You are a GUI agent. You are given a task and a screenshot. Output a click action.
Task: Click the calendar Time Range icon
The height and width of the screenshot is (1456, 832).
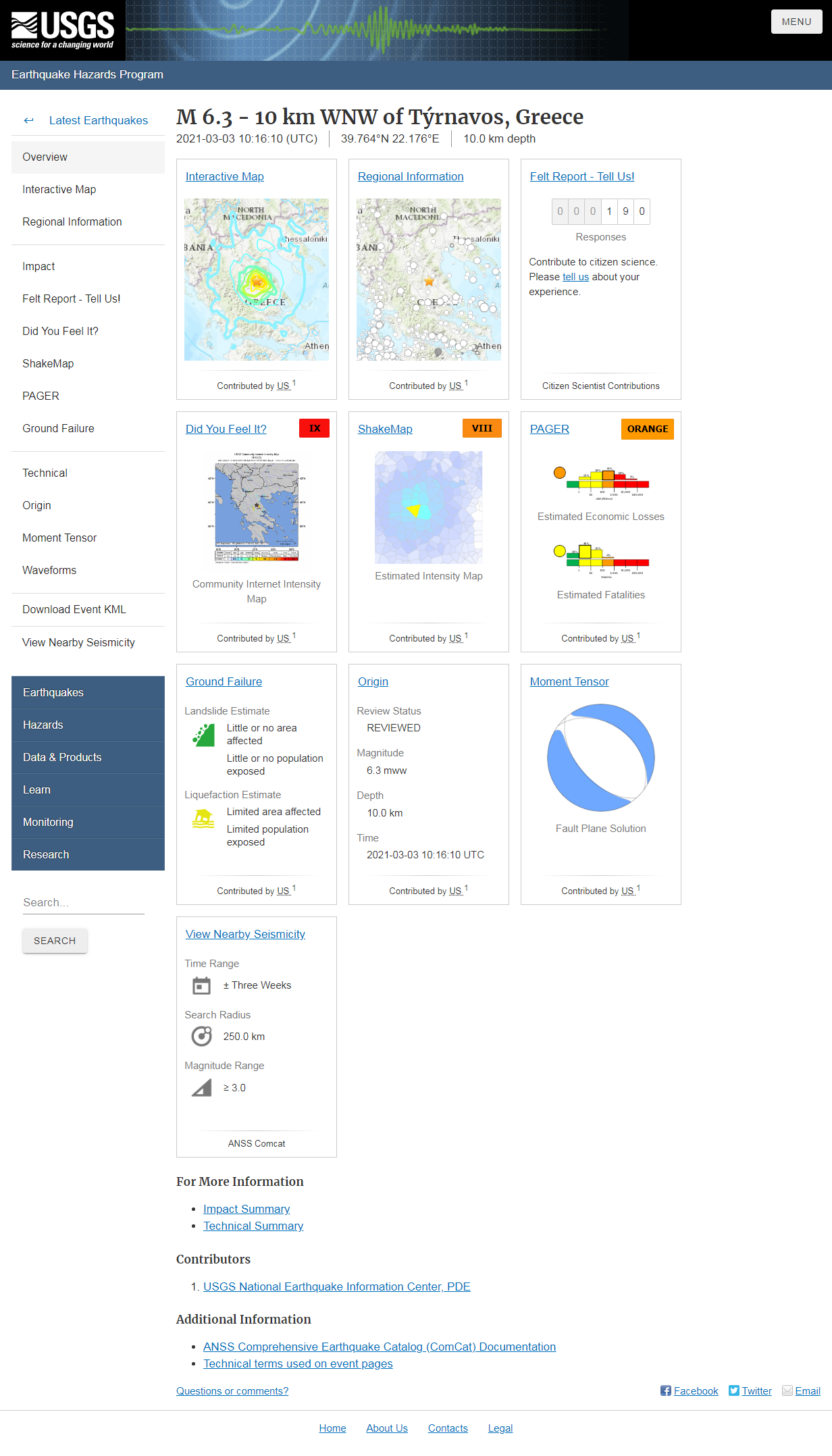(201, 985)
